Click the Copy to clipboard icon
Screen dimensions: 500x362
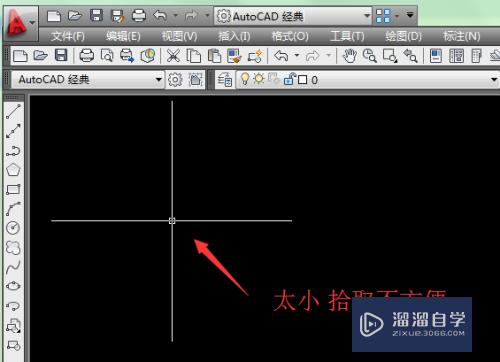(193, 56)
